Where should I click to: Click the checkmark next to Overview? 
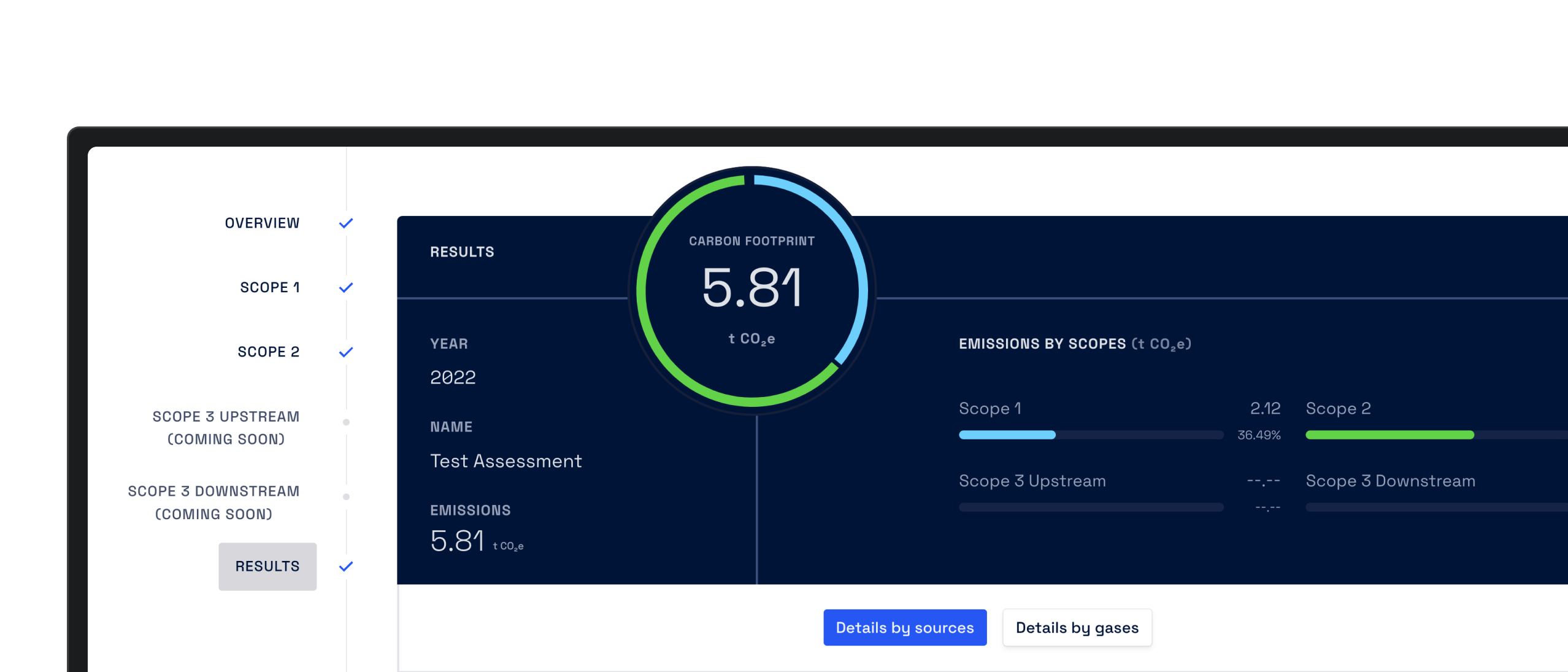(346, 223)
